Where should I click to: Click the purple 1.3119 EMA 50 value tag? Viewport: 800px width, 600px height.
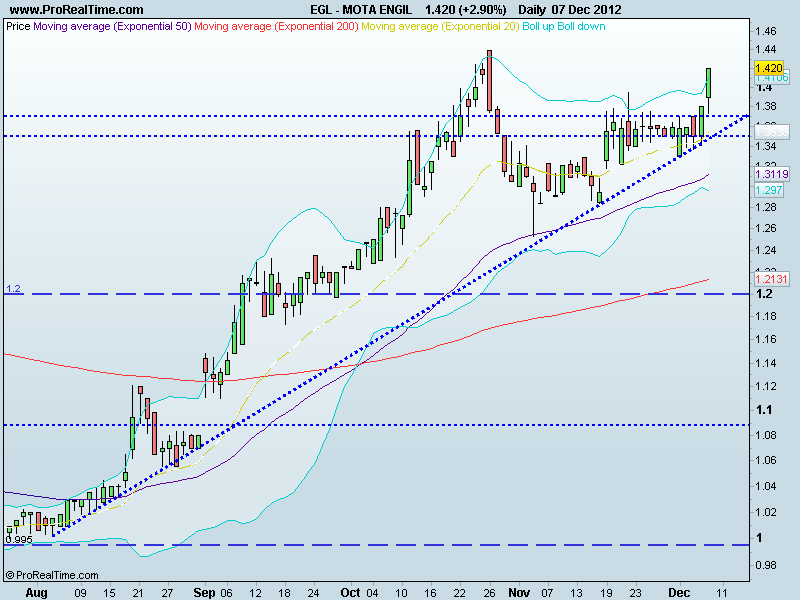point(771,174)
